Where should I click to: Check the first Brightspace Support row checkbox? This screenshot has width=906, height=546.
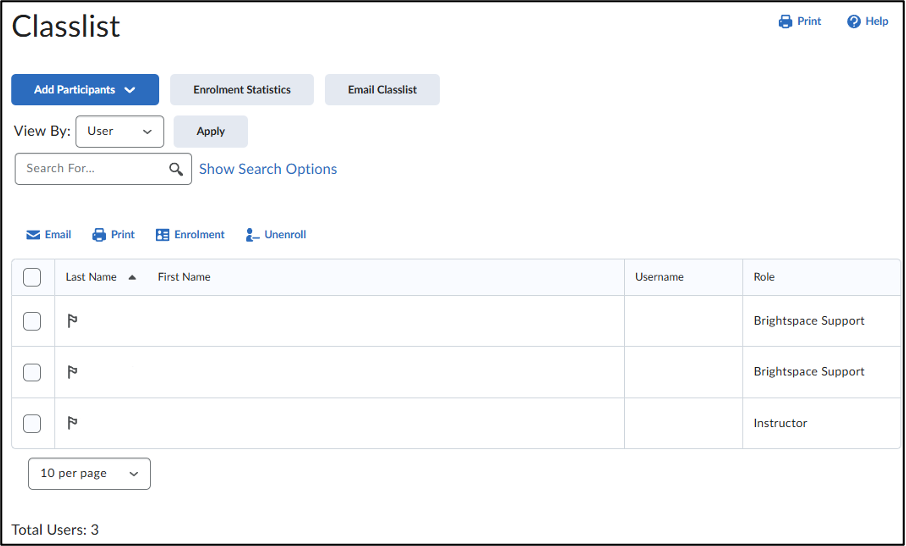[x=32, y=321]
